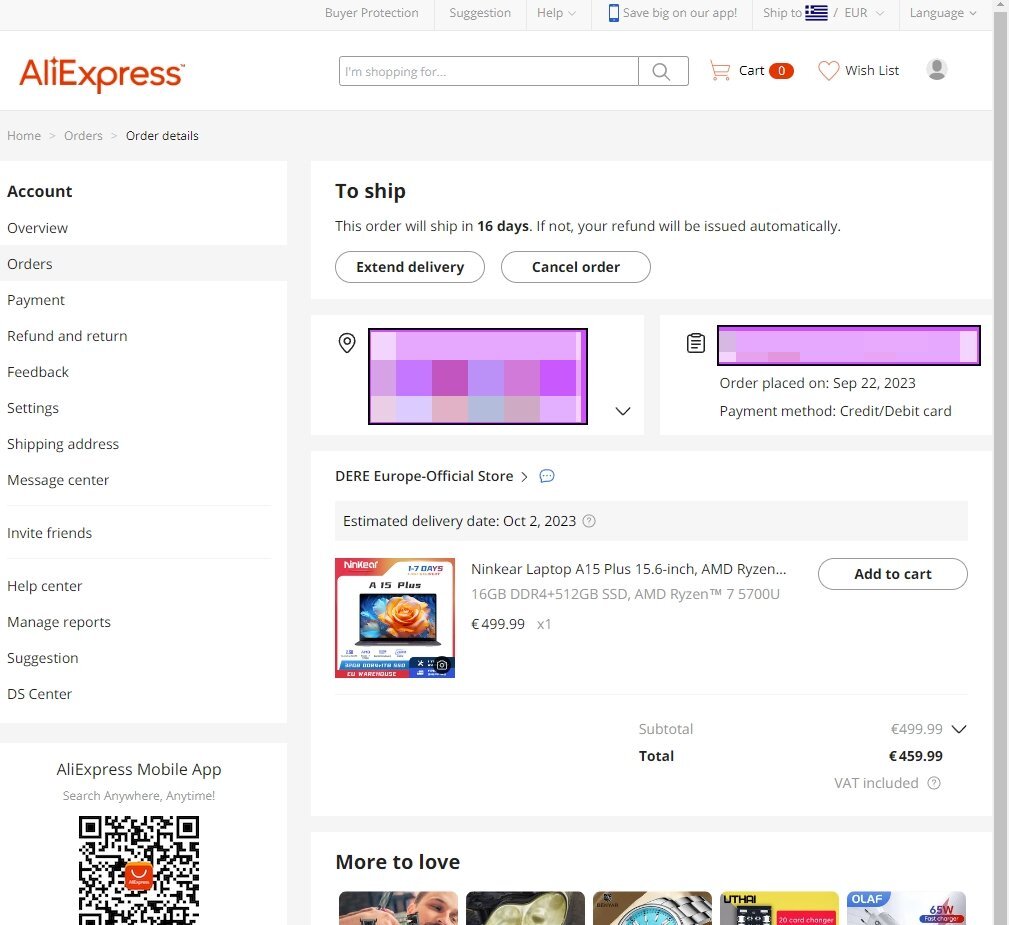This screenshot has width=1009, height=925.
Task: Open Shipping address in sidebar
Action: point(63,444)
